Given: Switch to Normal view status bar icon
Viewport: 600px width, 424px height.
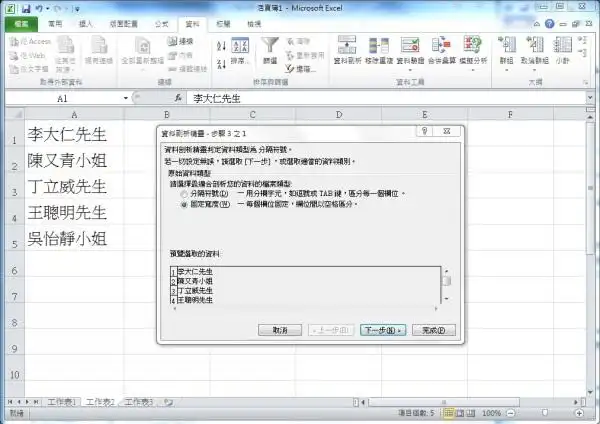Looking at the screenshot, I should 448,413.
